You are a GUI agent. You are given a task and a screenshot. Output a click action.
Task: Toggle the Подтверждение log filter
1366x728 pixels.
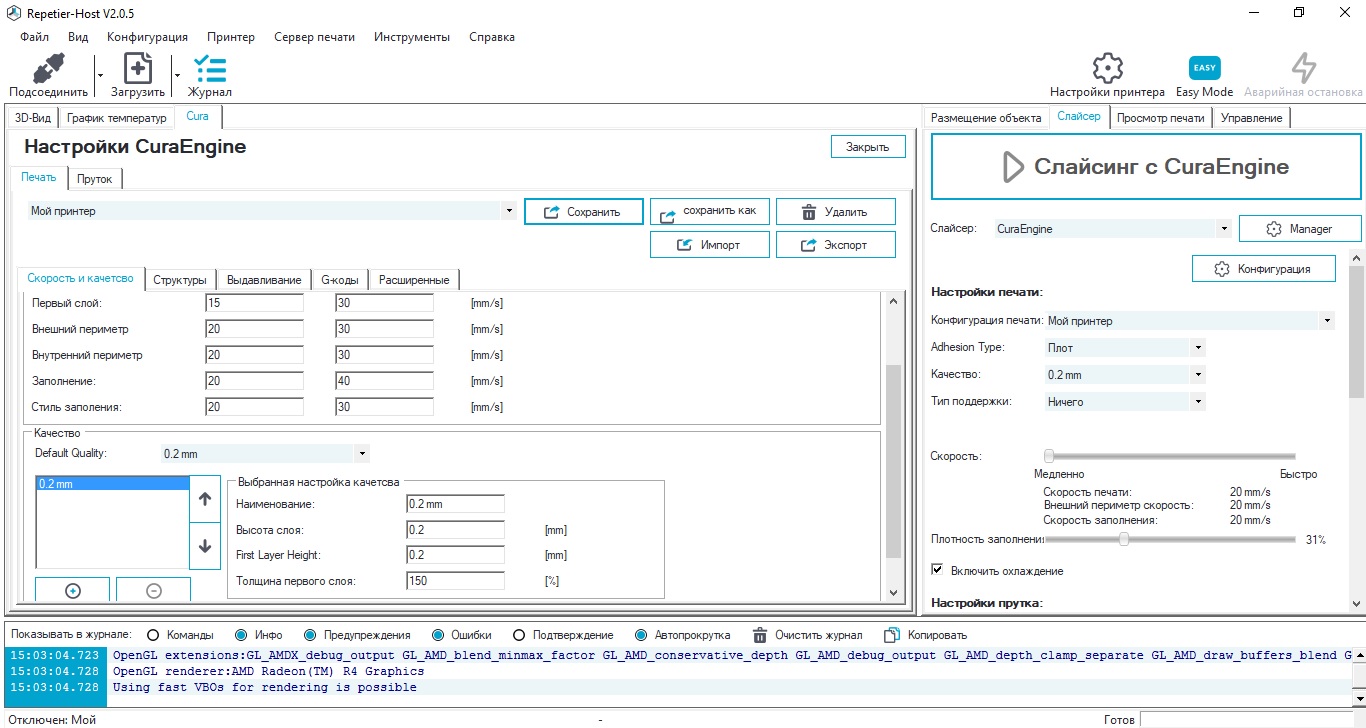519,635
